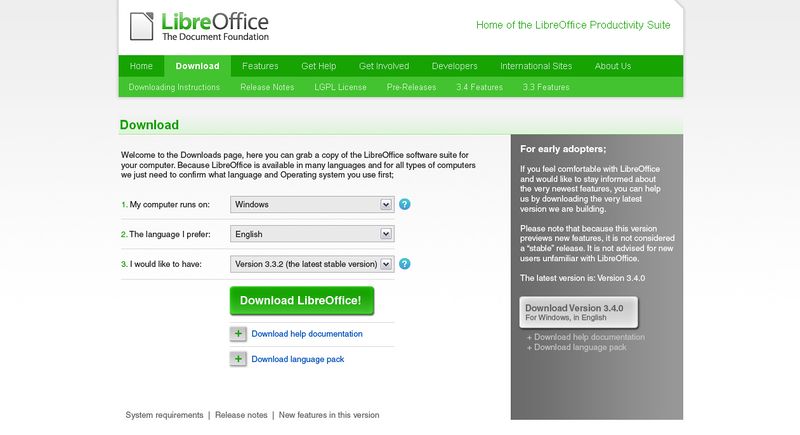Open the 3.4 Features submenu link
Viewport: 800px width, 435px height.
coord(480,87)
